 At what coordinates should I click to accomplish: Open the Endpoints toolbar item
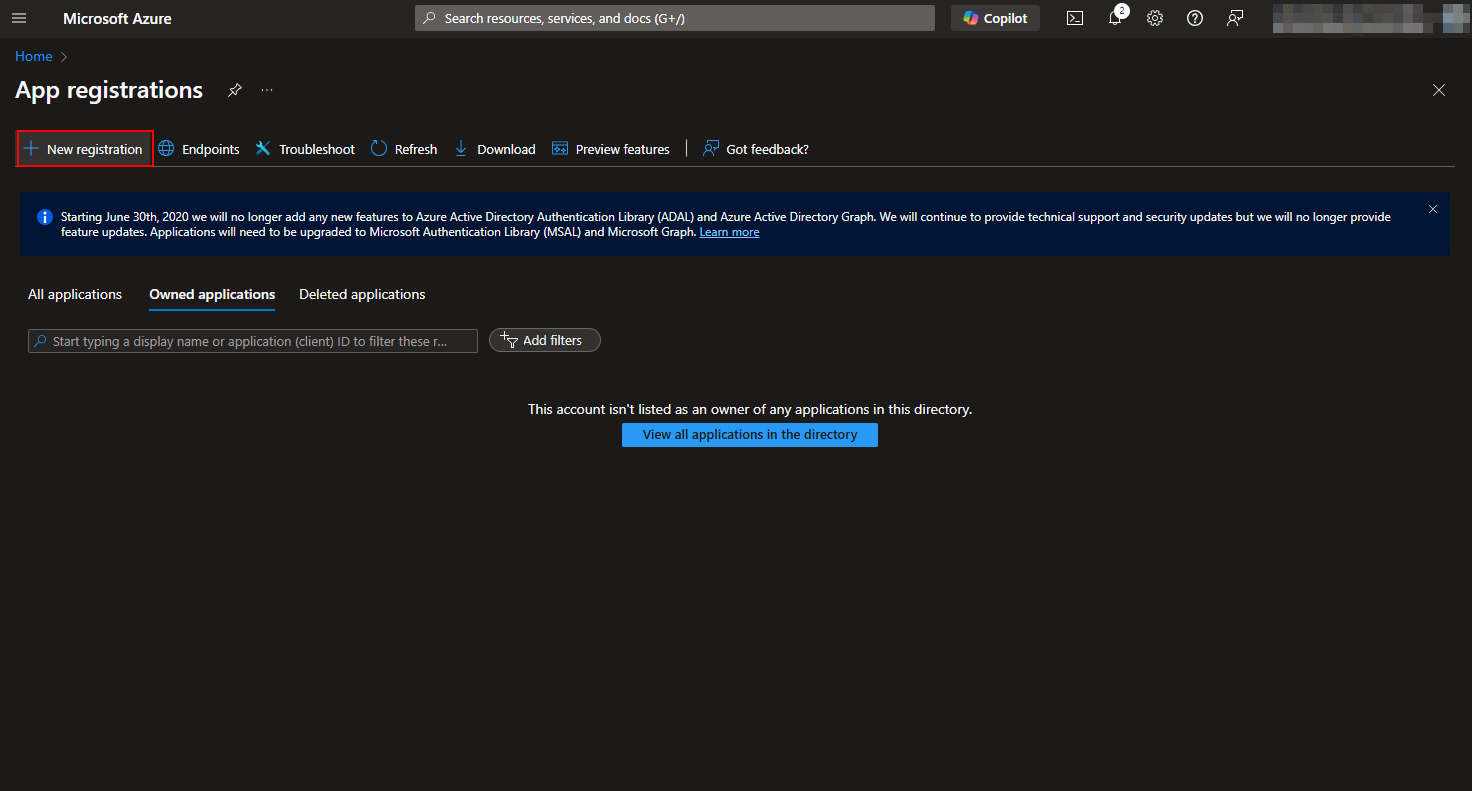pyautogui.click(x=199, y=149)
